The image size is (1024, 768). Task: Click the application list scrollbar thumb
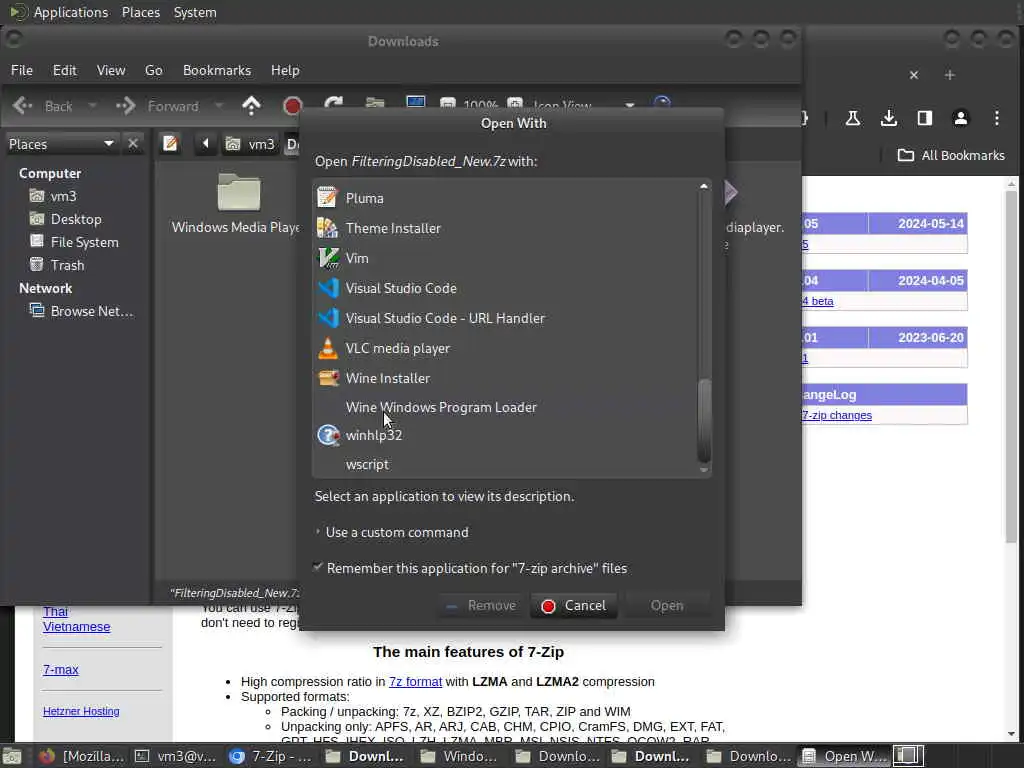[703, 419]
